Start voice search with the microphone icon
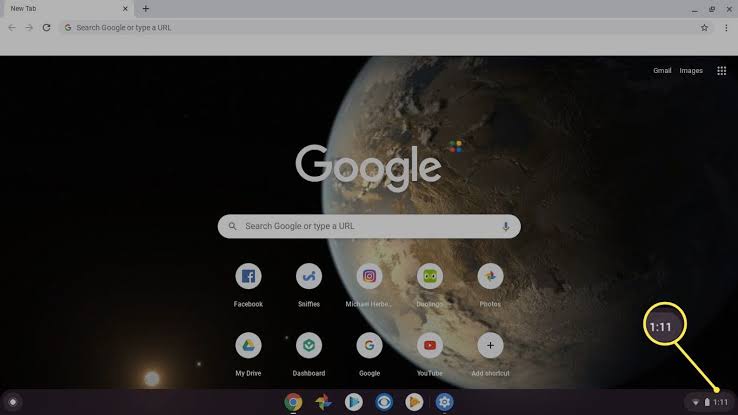The width and height of the screenshot is (738, 415). click(505, 226)
